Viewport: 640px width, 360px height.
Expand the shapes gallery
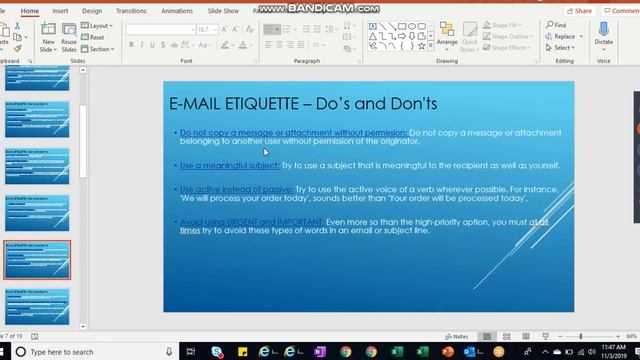431,47
